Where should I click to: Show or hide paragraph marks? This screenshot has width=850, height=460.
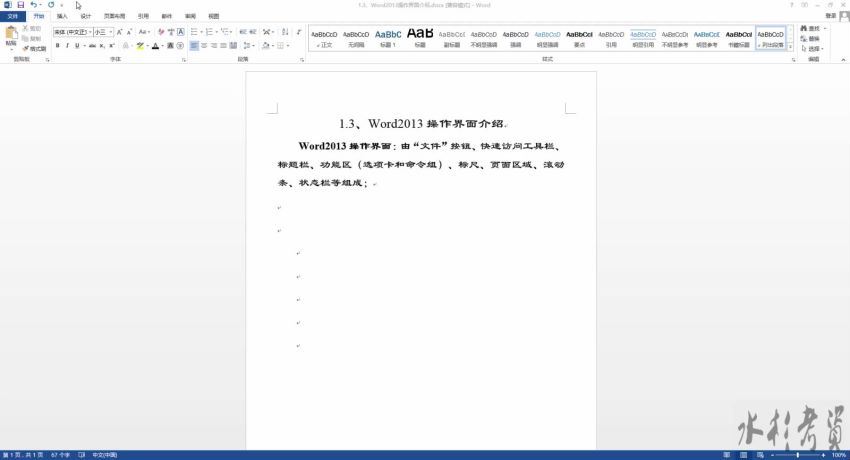(x=298, y=33)
